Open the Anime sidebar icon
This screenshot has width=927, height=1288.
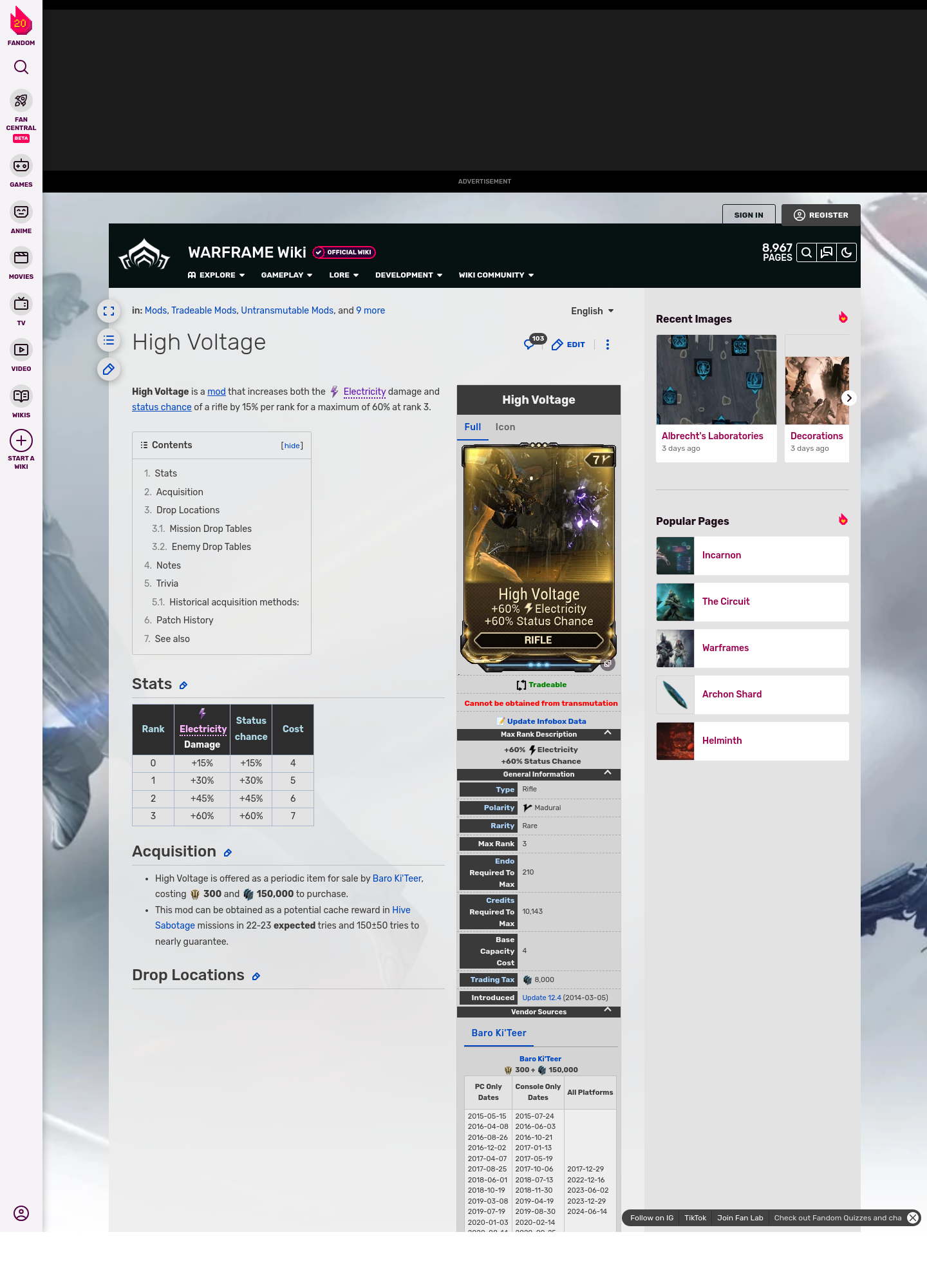(21, 212)
